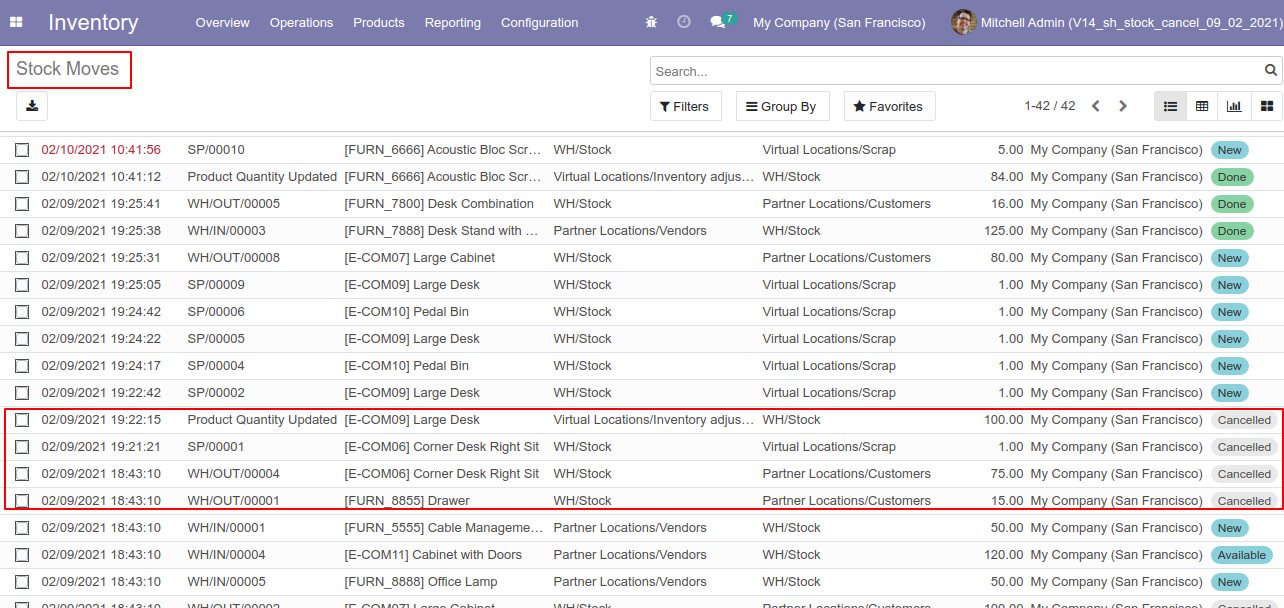The image size is (1284, 608).
Task: Click Virtual Locations/Scrap for SP/00009
Action: pos(829,285)
